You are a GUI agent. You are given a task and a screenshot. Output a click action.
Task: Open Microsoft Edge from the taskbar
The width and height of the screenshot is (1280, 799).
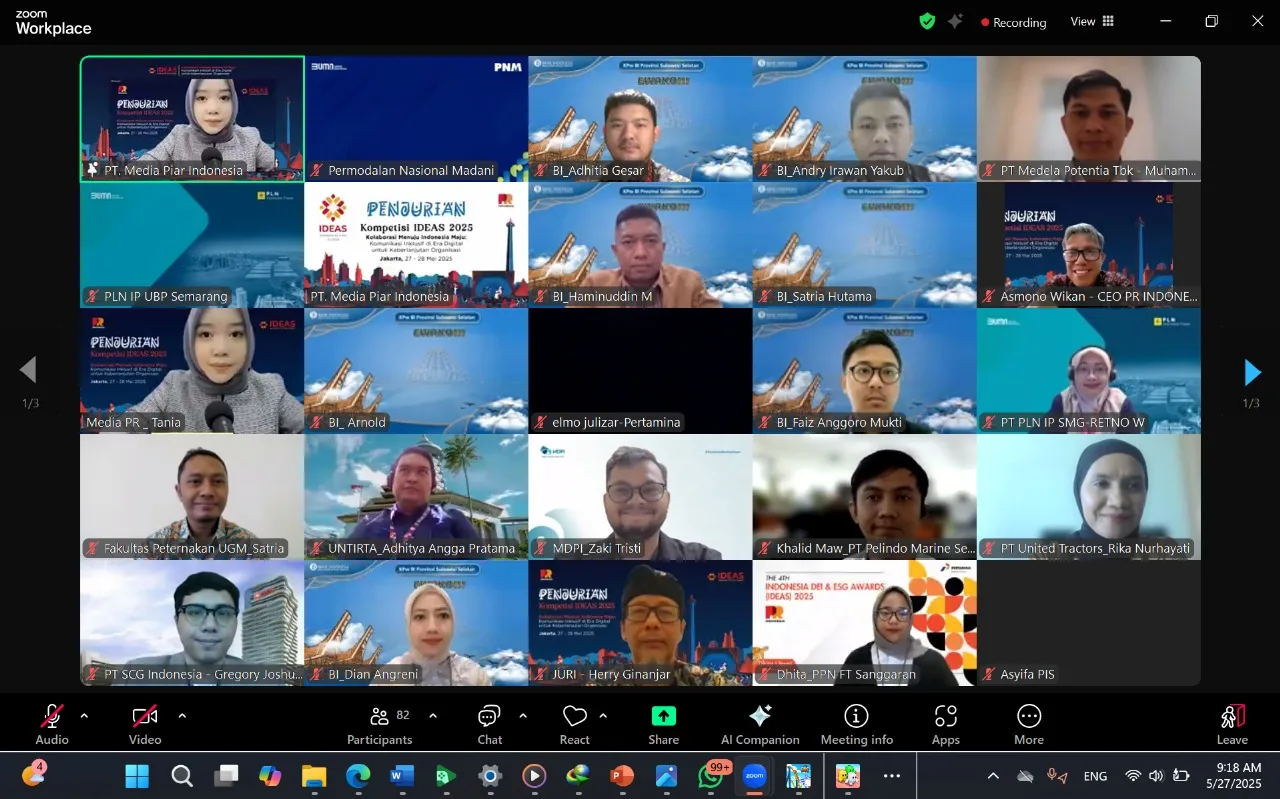pyautogui.click(x=358, y=776)
